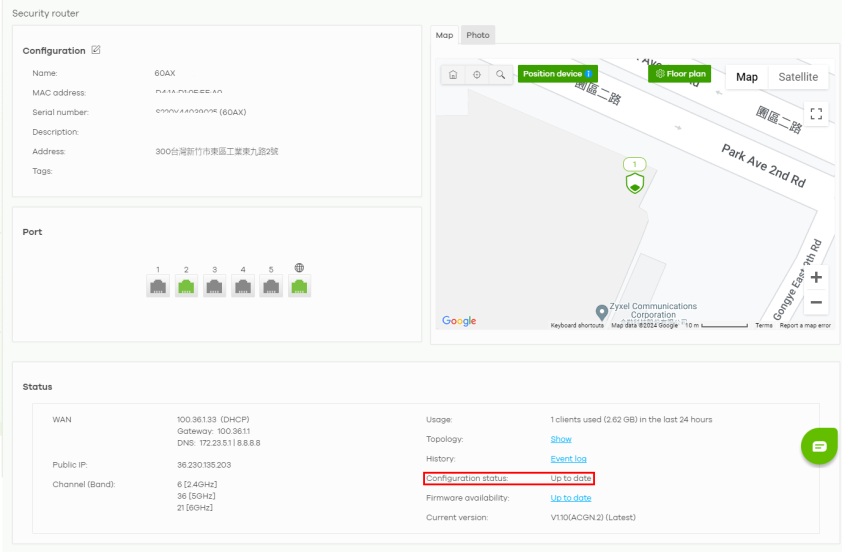
Task: Zoom in on the map
Action: (816, 277)
